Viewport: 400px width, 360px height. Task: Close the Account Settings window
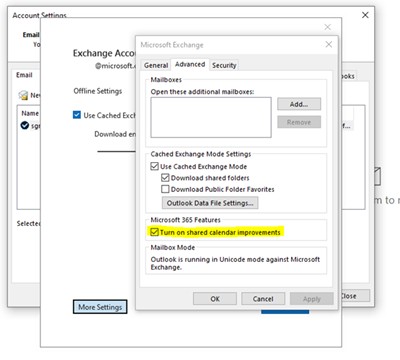(365, 15)
